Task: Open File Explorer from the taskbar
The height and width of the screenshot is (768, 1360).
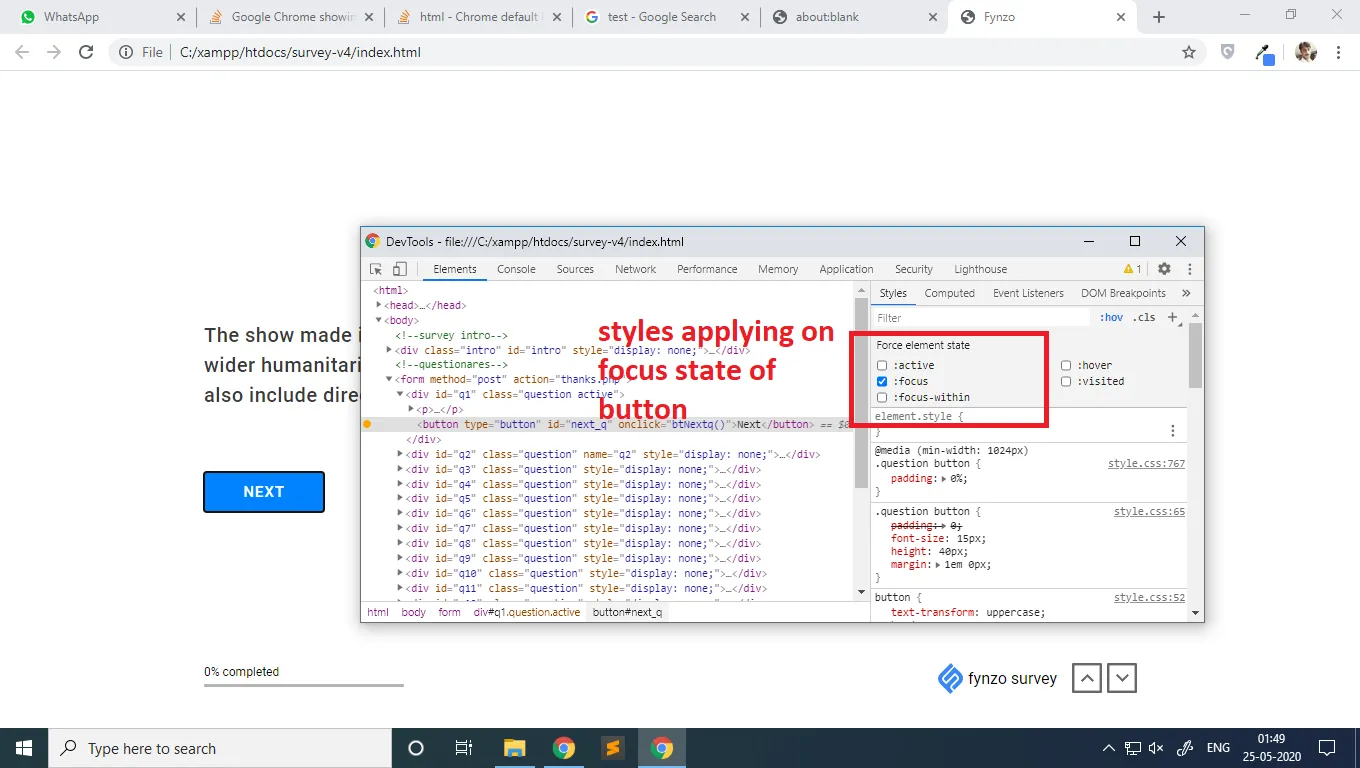Action: [515, 748]
